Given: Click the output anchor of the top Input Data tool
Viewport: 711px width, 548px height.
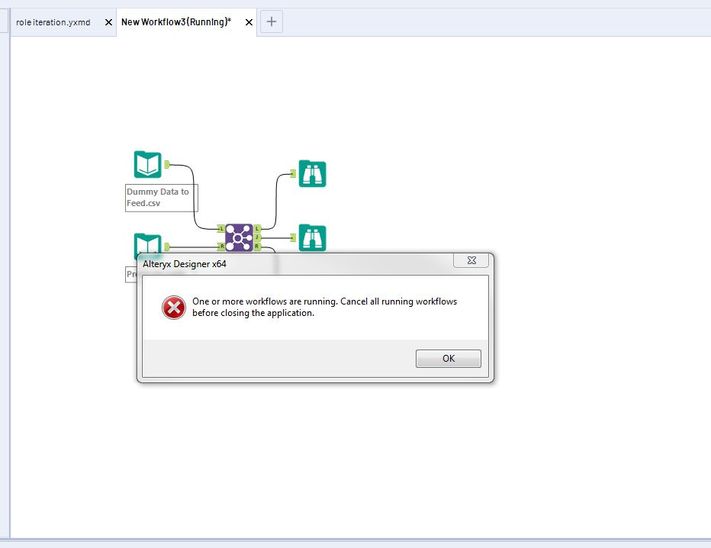Looking at the screenshot, I should [167, 165].
